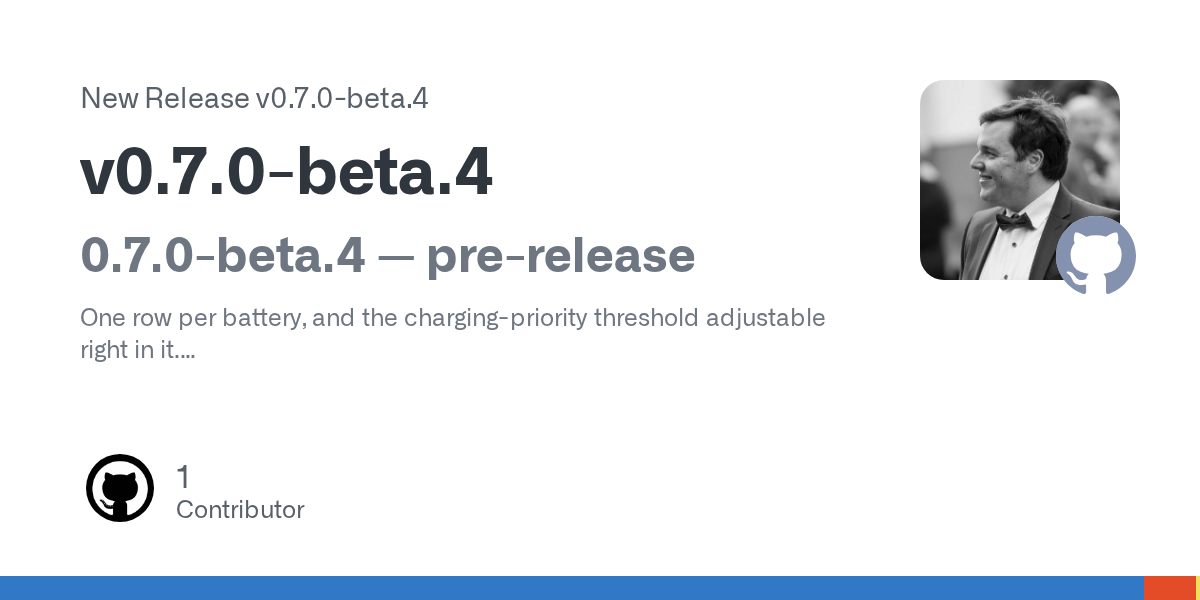Click the GitHub logo badge on profile photo
Screen dimensions: 1200x600
click(x=1096, y=255)
